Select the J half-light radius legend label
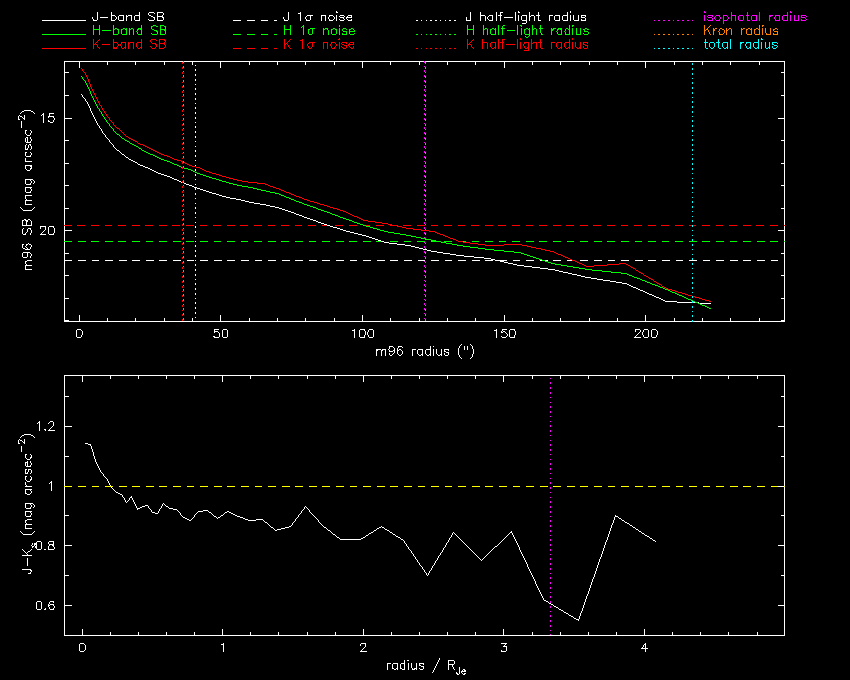Viewport: 850px width, 680px height. 527,18
